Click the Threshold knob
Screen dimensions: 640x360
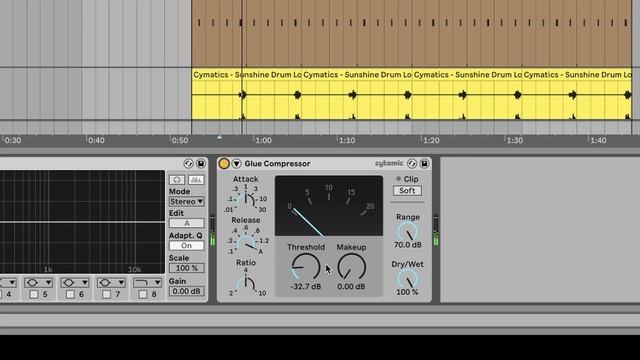306,267
